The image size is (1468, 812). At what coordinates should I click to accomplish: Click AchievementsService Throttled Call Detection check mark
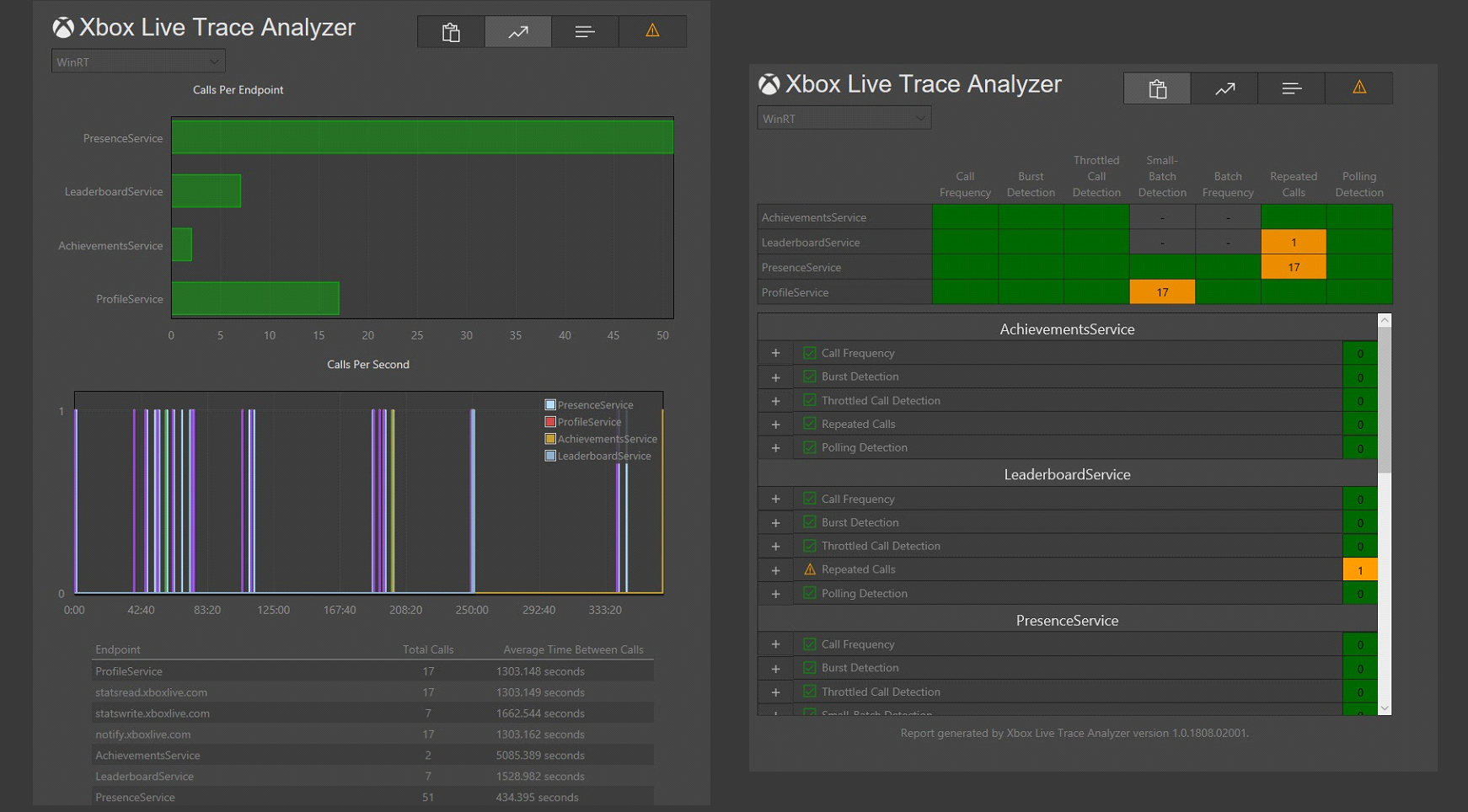pyautogui.click(x=810, y=400)
